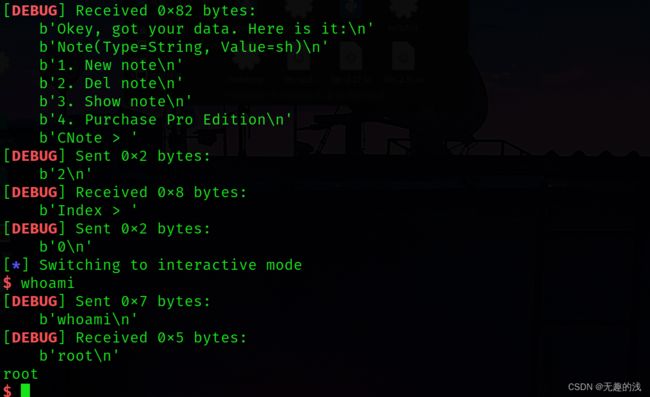
Task: Select the '4. Purchase Pro Edition' line
Action: tap(165, 120)
